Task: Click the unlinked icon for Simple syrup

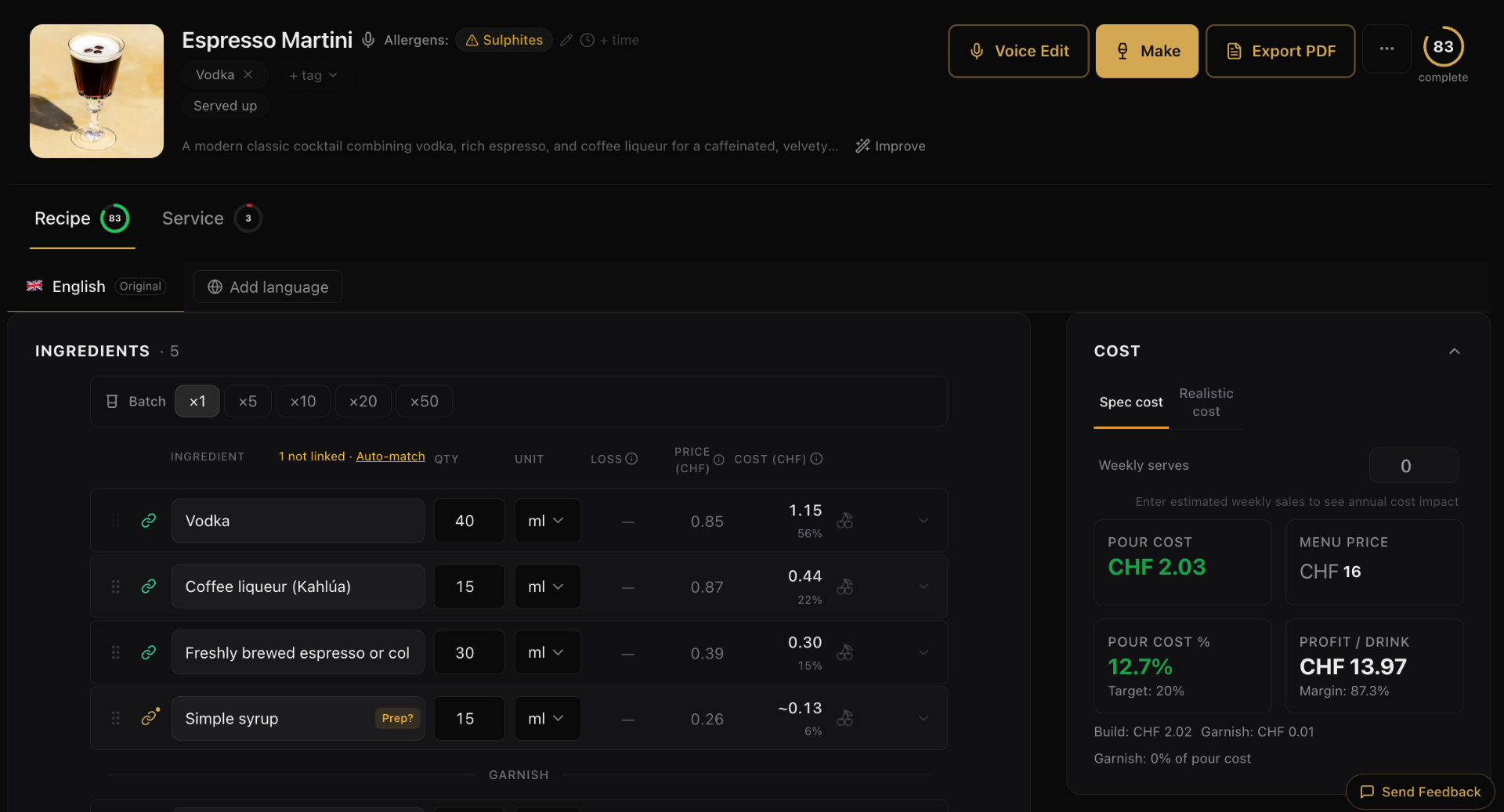Action: pyautogui.click(x=149, y=717)
